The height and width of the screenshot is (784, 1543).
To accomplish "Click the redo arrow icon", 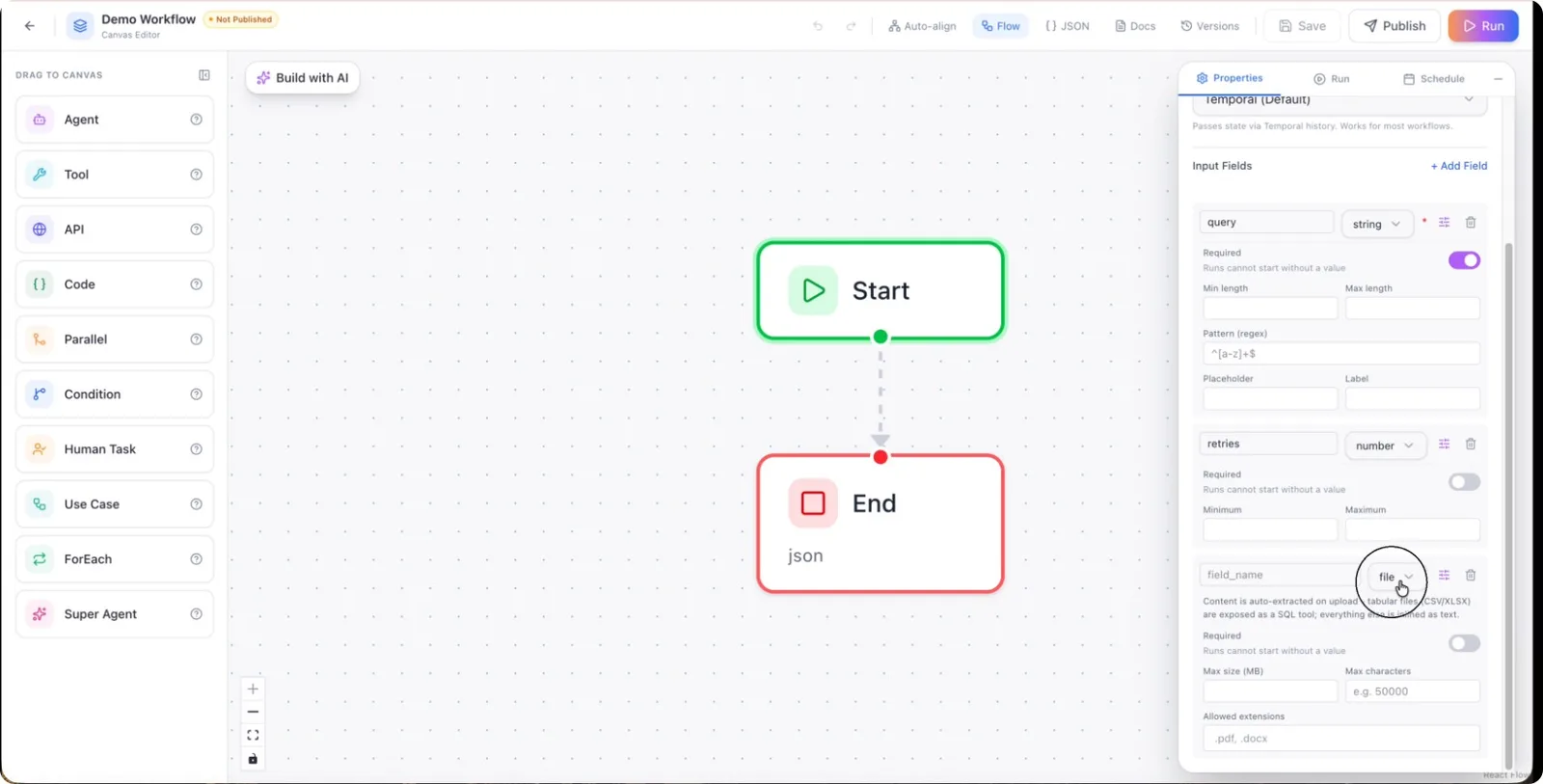I will 851,26.
